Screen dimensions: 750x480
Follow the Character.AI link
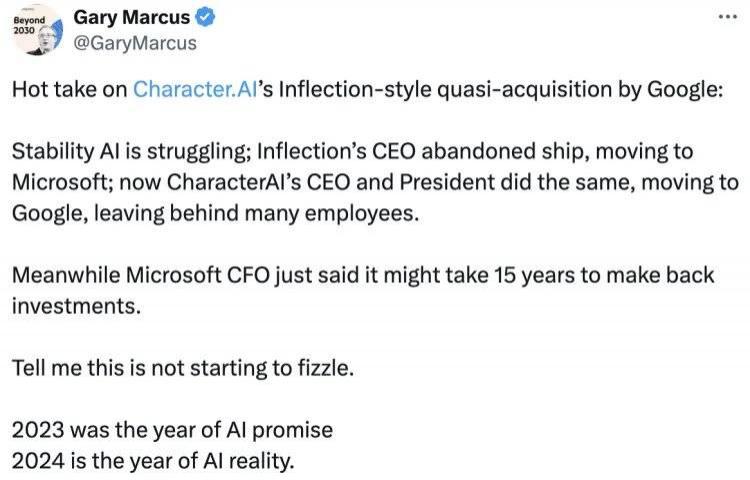(x=195, y=89)
